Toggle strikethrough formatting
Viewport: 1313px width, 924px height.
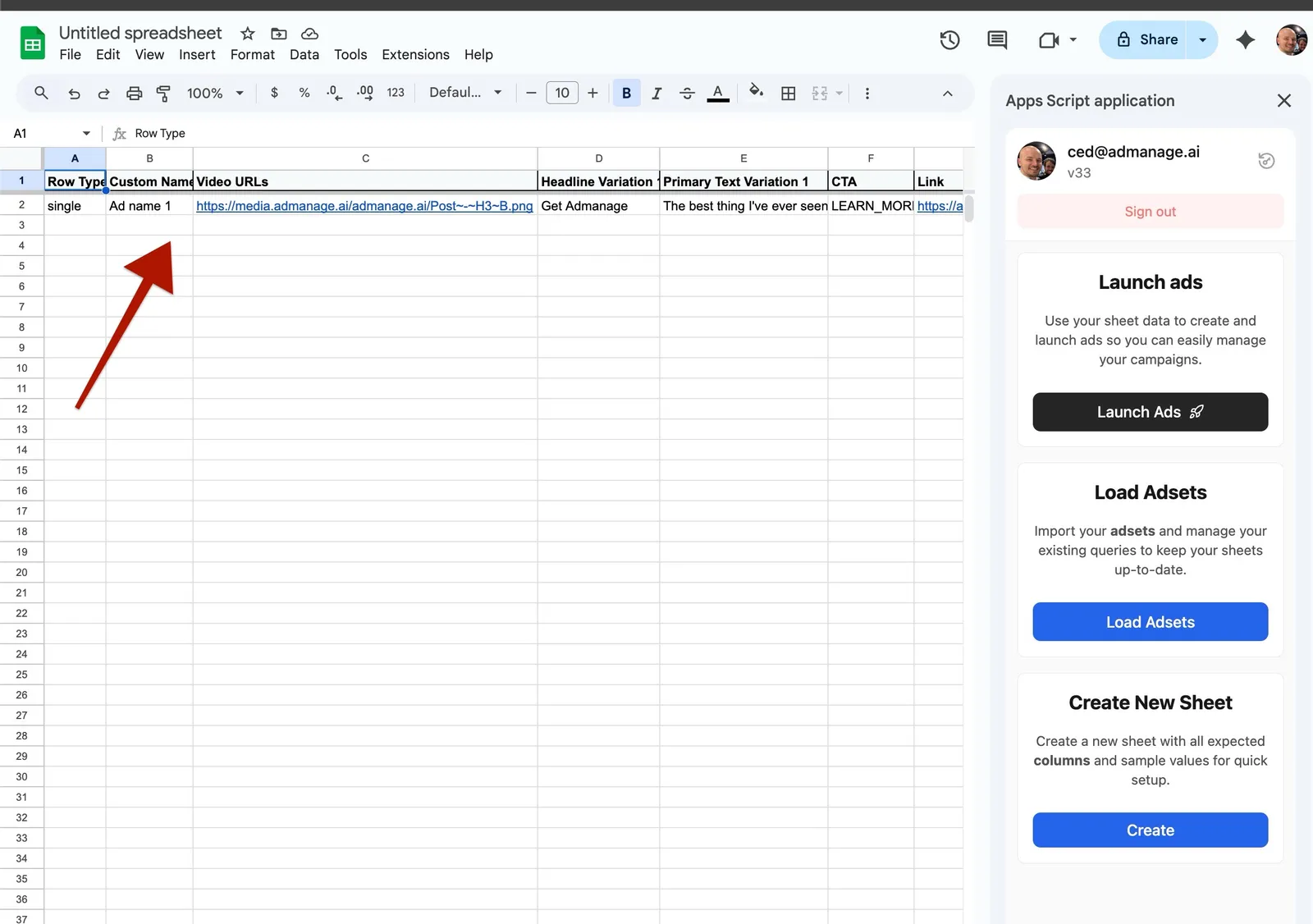point(687,94)
